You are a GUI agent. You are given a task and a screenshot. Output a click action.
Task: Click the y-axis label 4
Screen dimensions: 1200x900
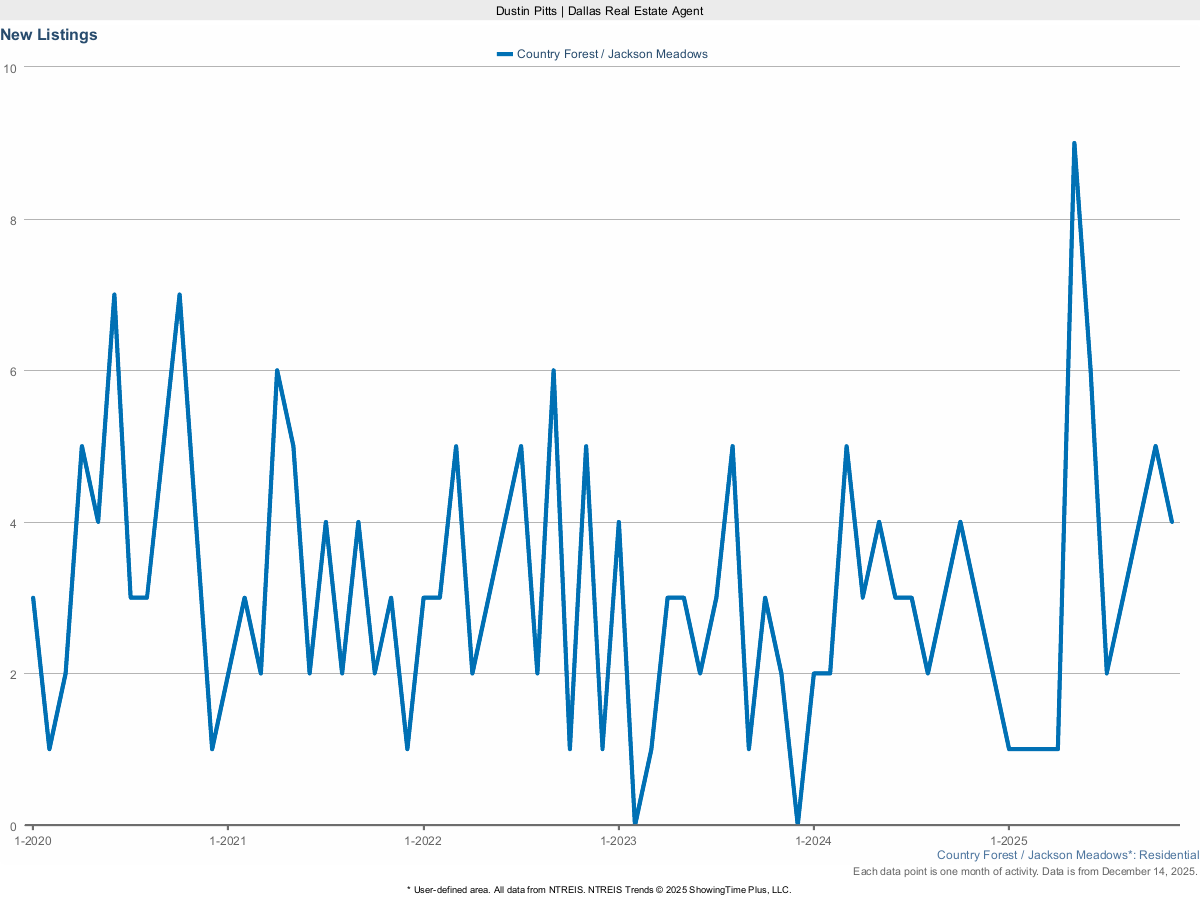click(x=14, y=523)
